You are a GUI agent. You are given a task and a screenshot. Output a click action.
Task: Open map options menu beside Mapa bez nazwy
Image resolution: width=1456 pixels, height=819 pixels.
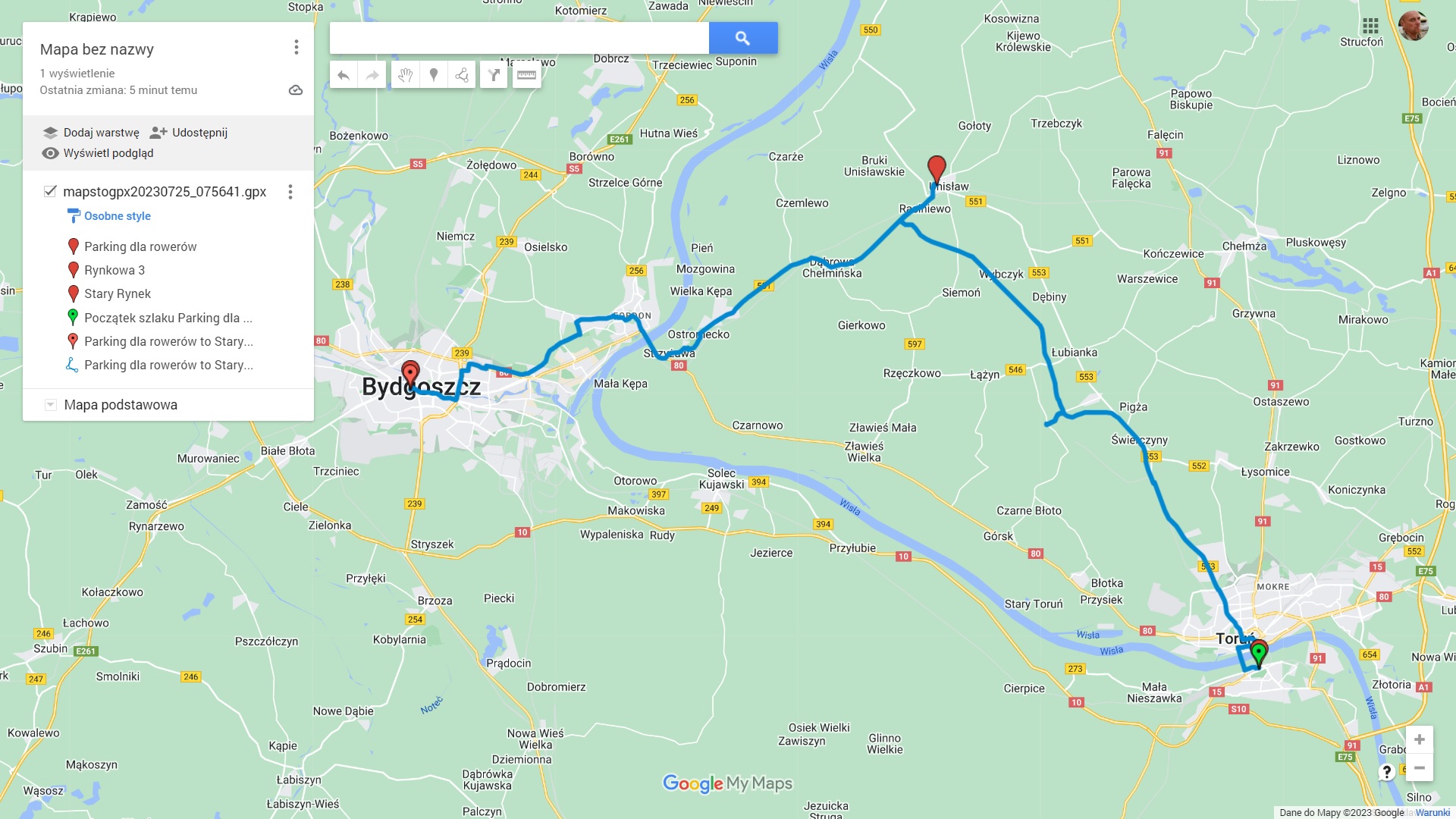click(x=297, y=48)
